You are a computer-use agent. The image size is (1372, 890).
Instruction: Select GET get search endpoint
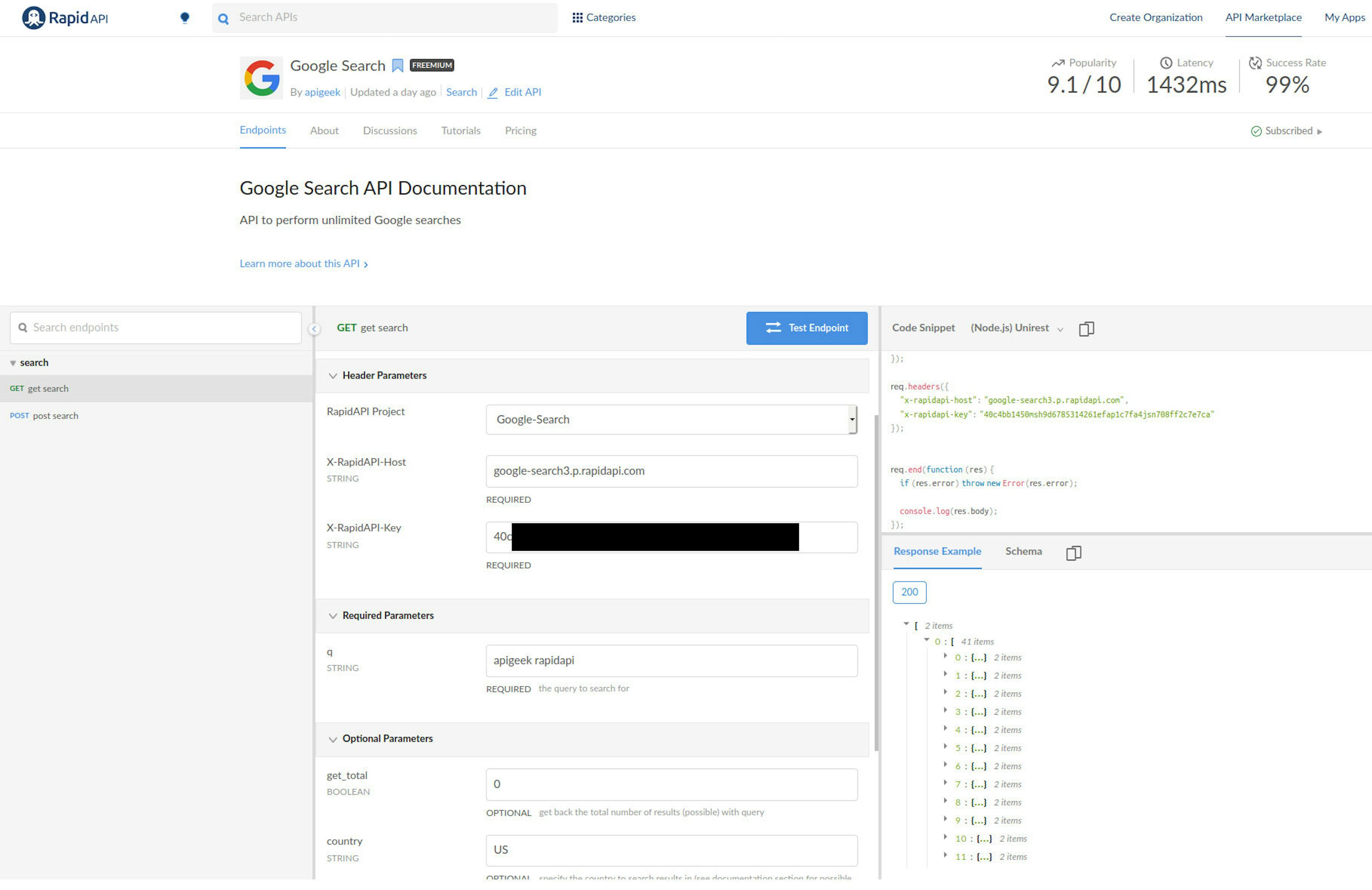coord(156,389)
